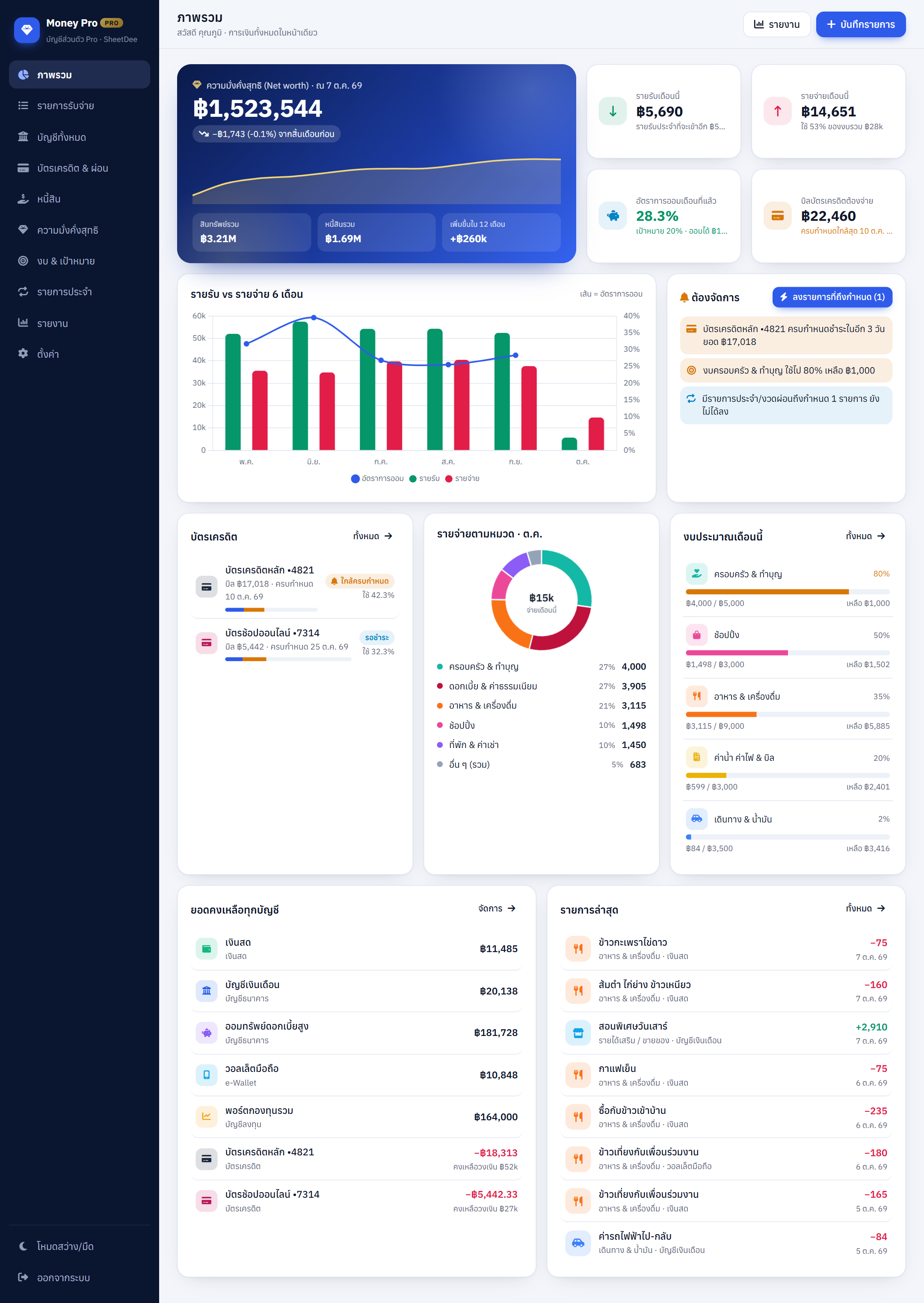Click ดอกเบี้ย & ค่าธรรมเนียม row in category list
924x1303 pixels.
pos(541,686)
